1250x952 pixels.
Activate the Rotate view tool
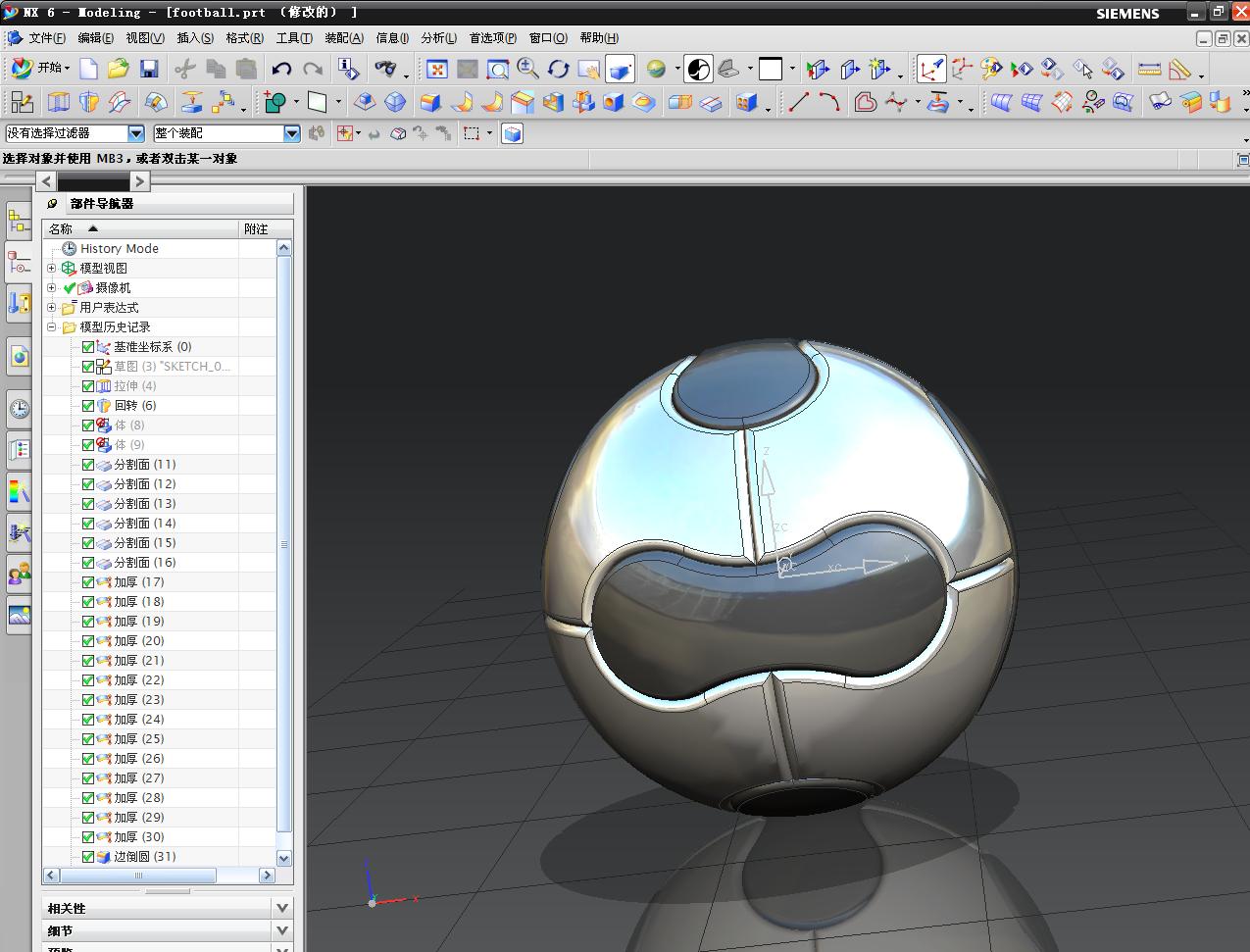559,69
